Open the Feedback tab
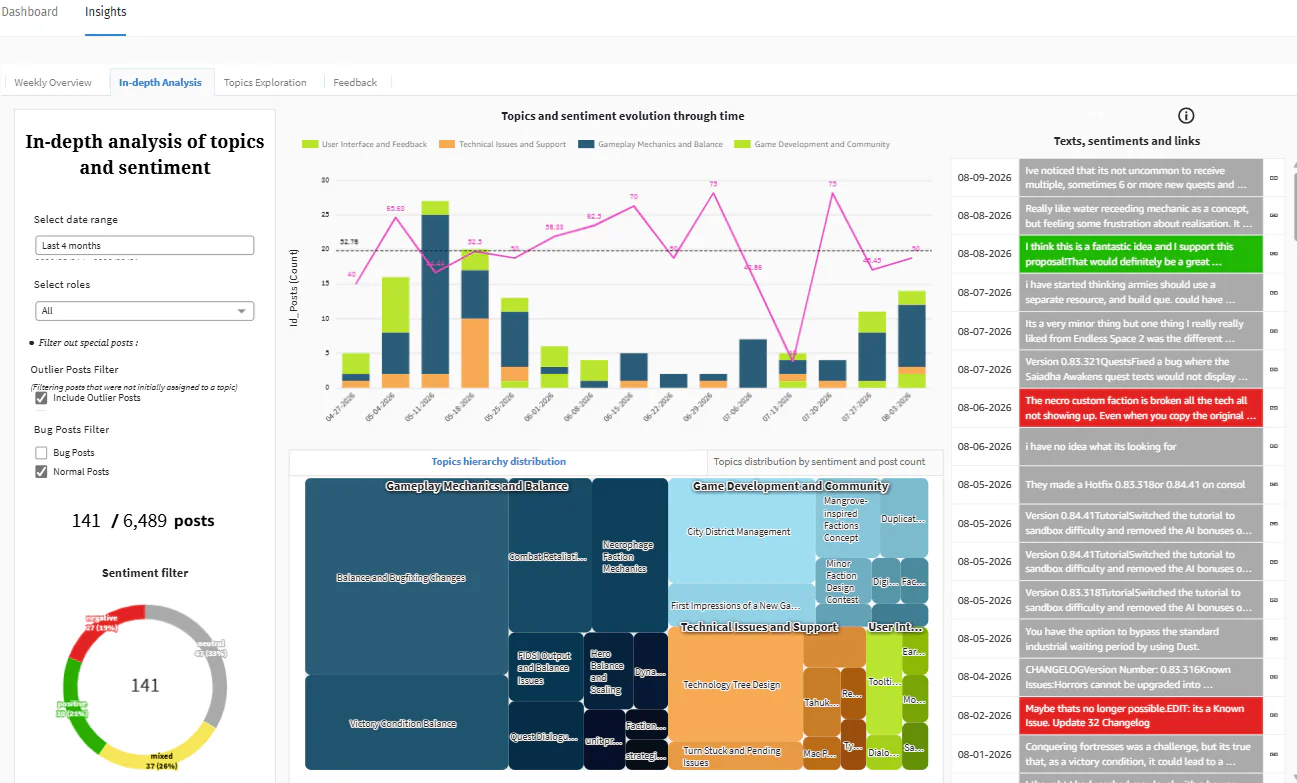1297x783 pixels. (x=355, y=82)
